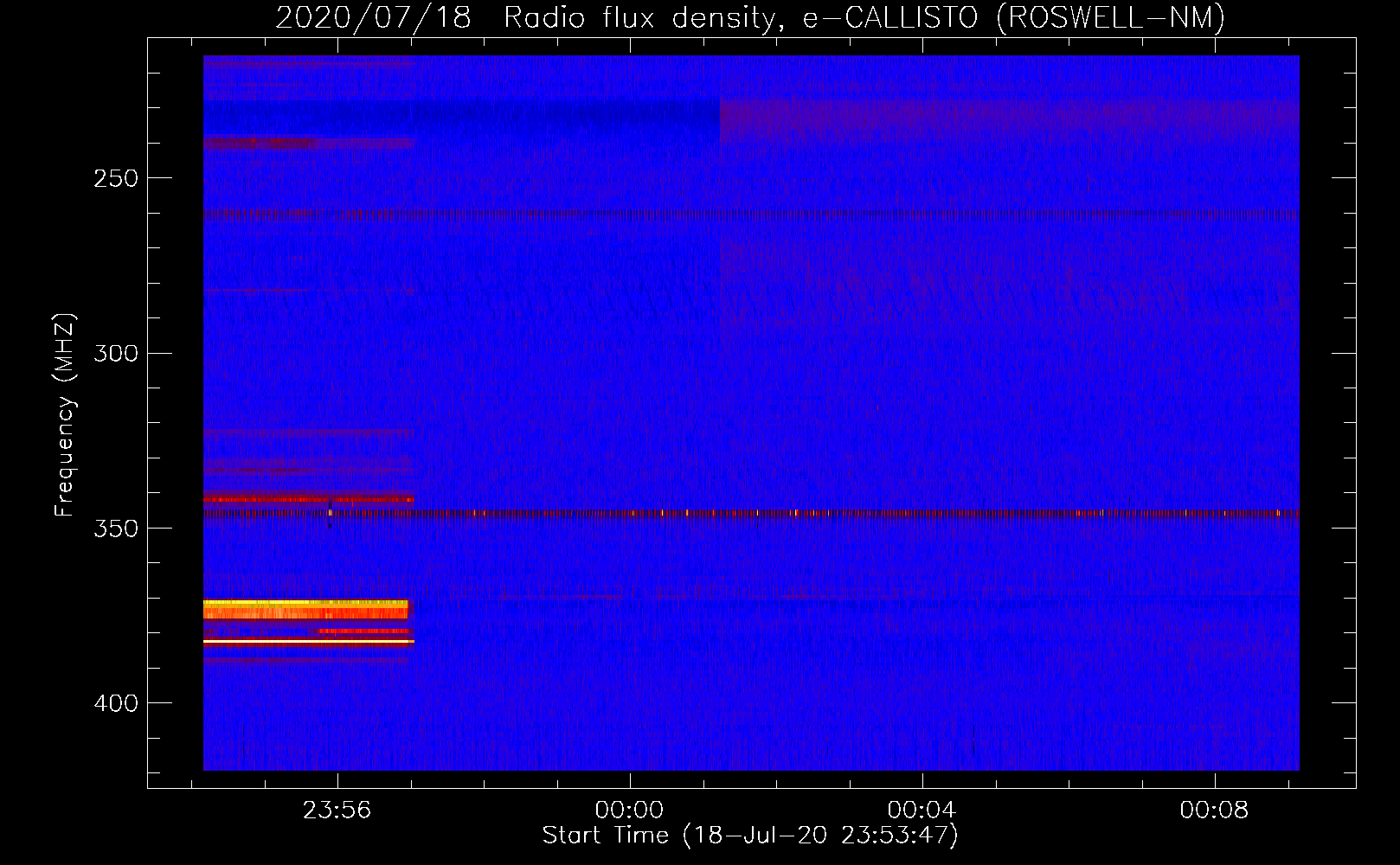1400x865 pixels.
Task: Click the red interference line near 260 MHz
Action: (751, 215)
